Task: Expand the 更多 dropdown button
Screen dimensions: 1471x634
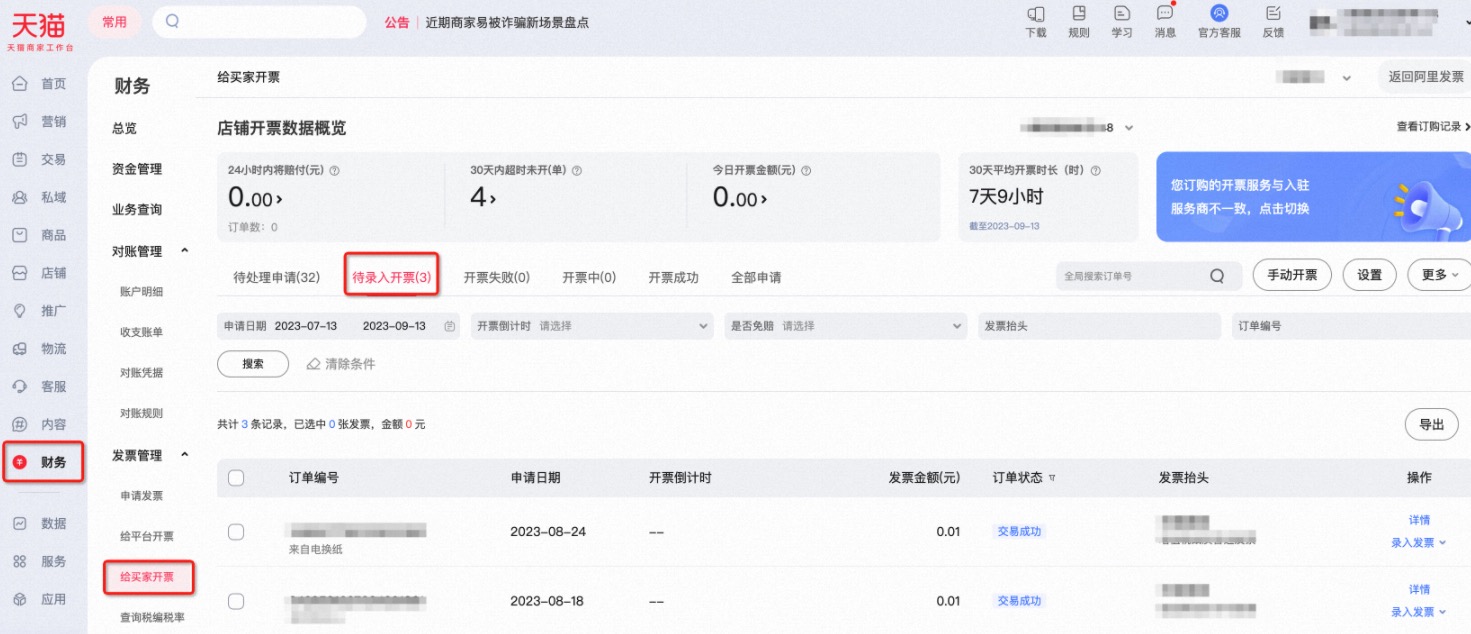Action: click(x=1439, y=275)
